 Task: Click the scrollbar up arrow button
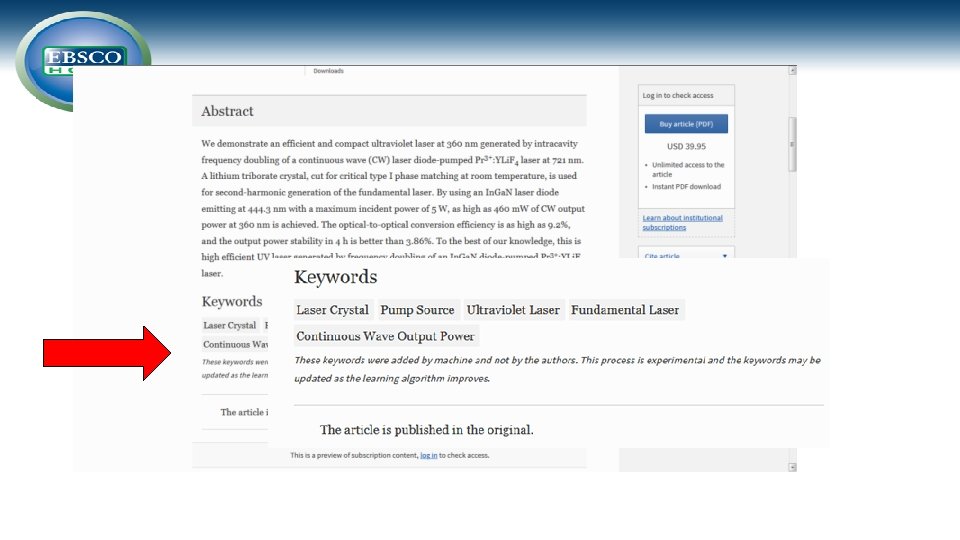point(792,70)
